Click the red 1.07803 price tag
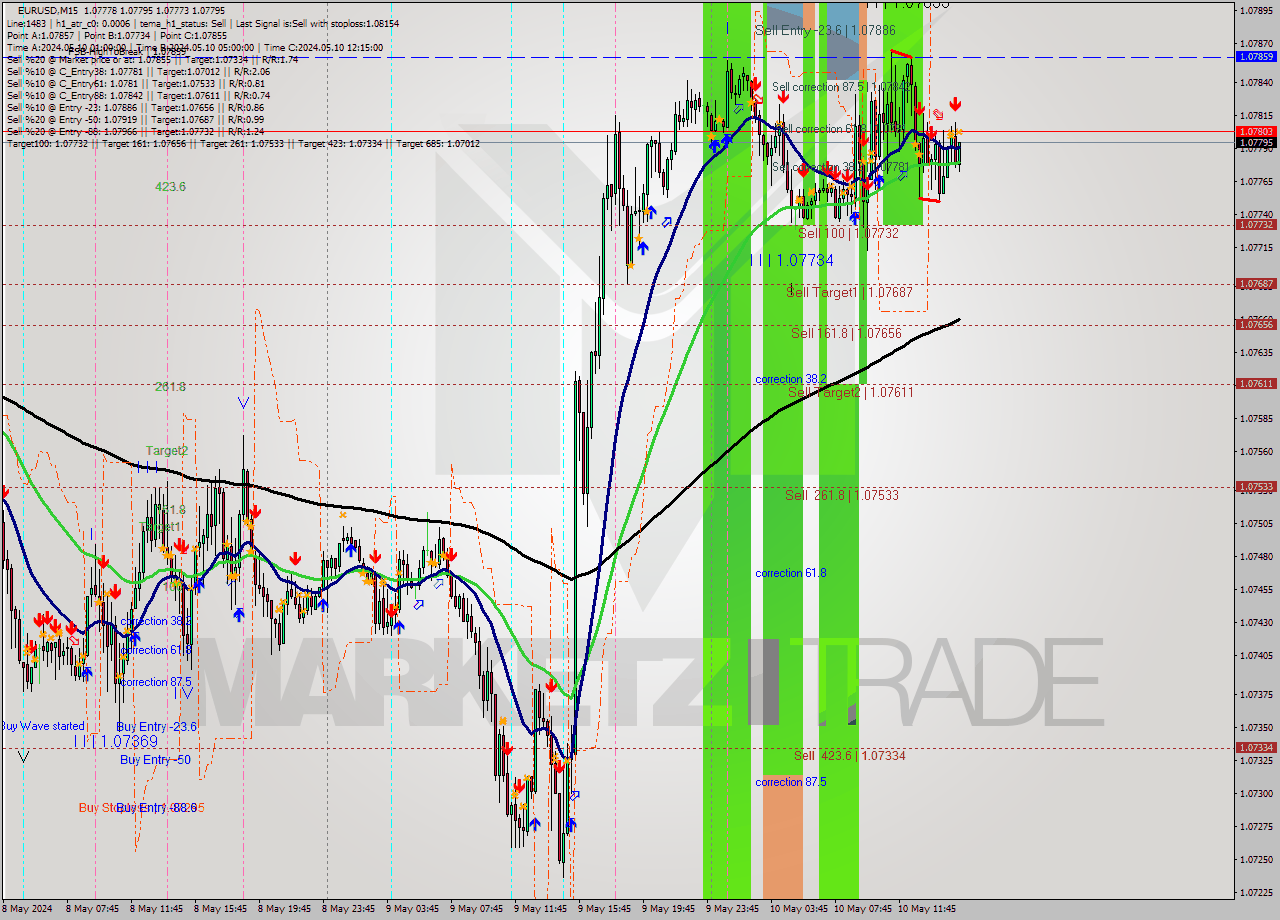The width and height of the screenshot is (1280, 920). pos(1256,131)
